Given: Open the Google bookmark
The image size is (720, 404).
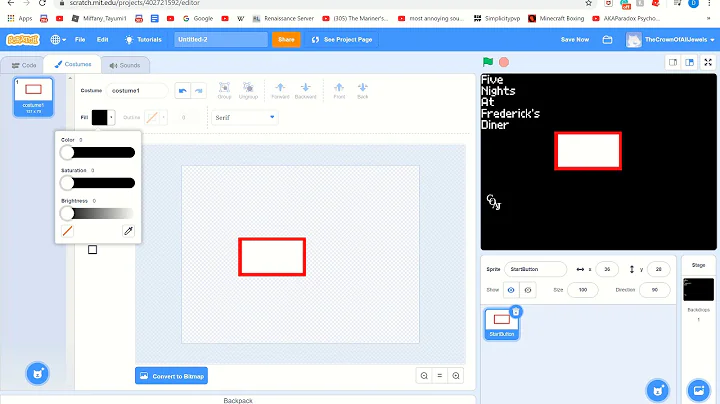Looking at the screenshot, I should pyautogui.click(x=198, y=18).
